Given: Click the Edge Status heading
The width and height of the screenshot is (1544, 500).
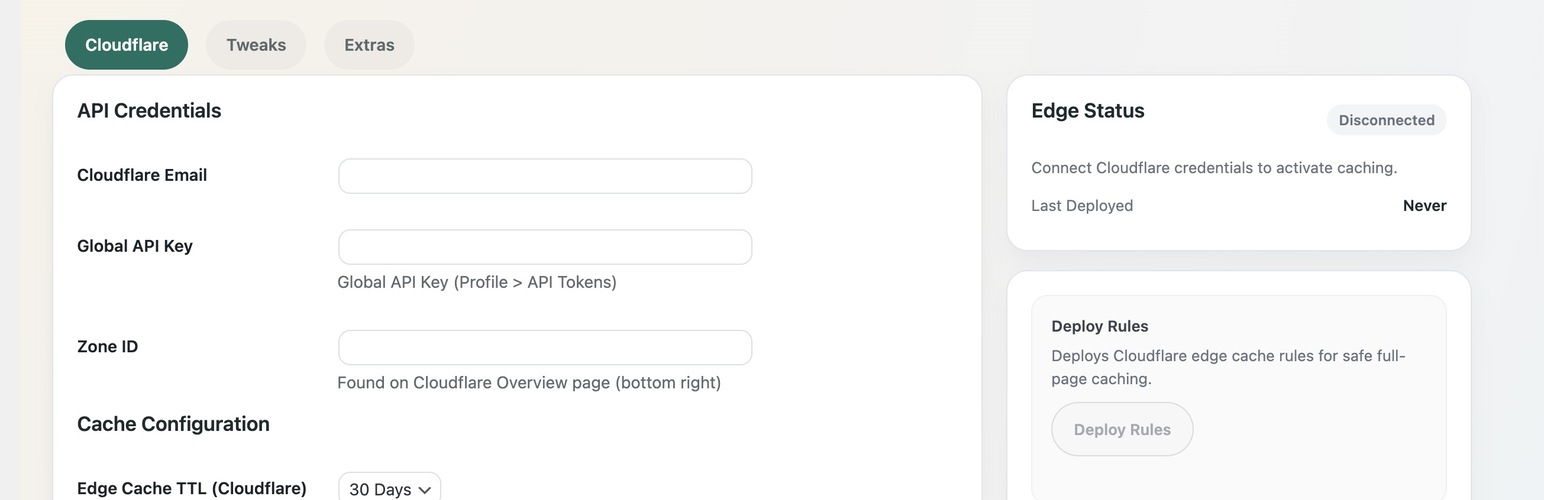Looking at the screenshot, I should tap(1088, 111).
